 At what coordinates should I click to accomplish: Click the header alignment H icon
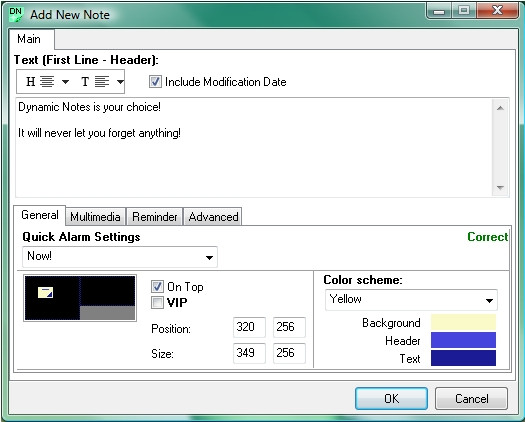40,81
